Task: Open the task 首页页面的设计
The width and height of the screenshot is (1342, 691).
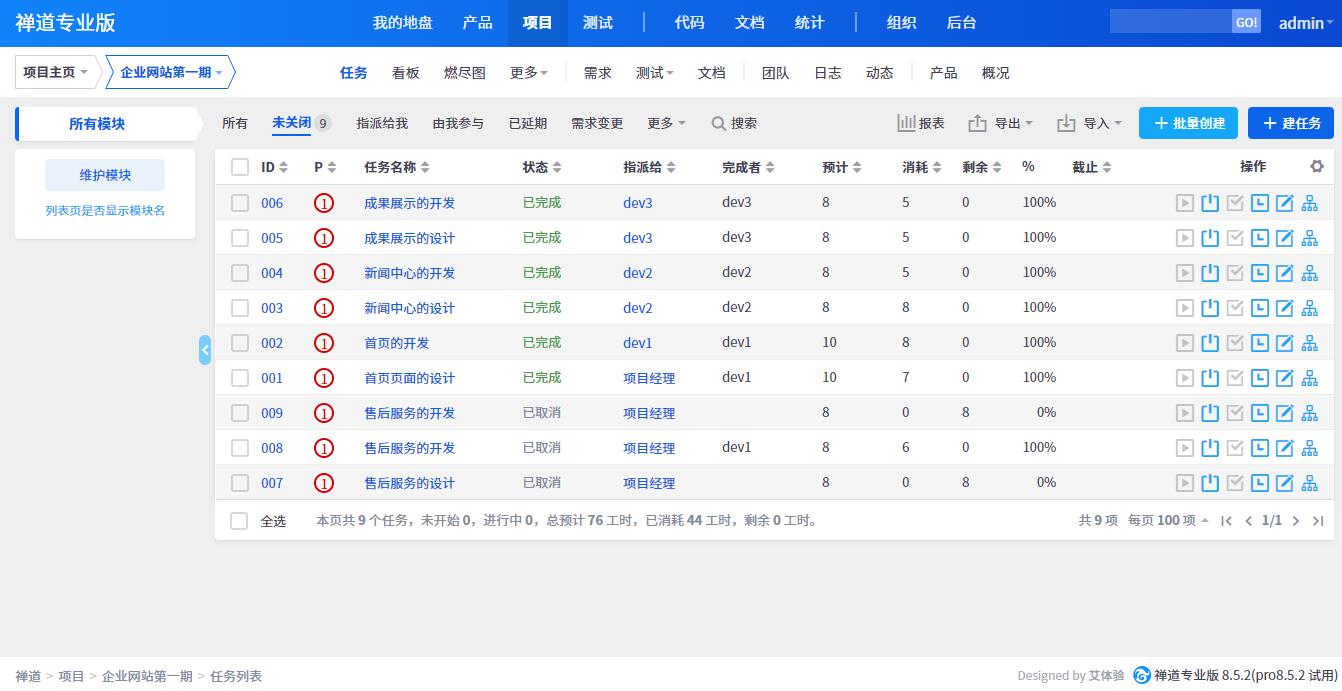Action: click(x=409, y=378)
